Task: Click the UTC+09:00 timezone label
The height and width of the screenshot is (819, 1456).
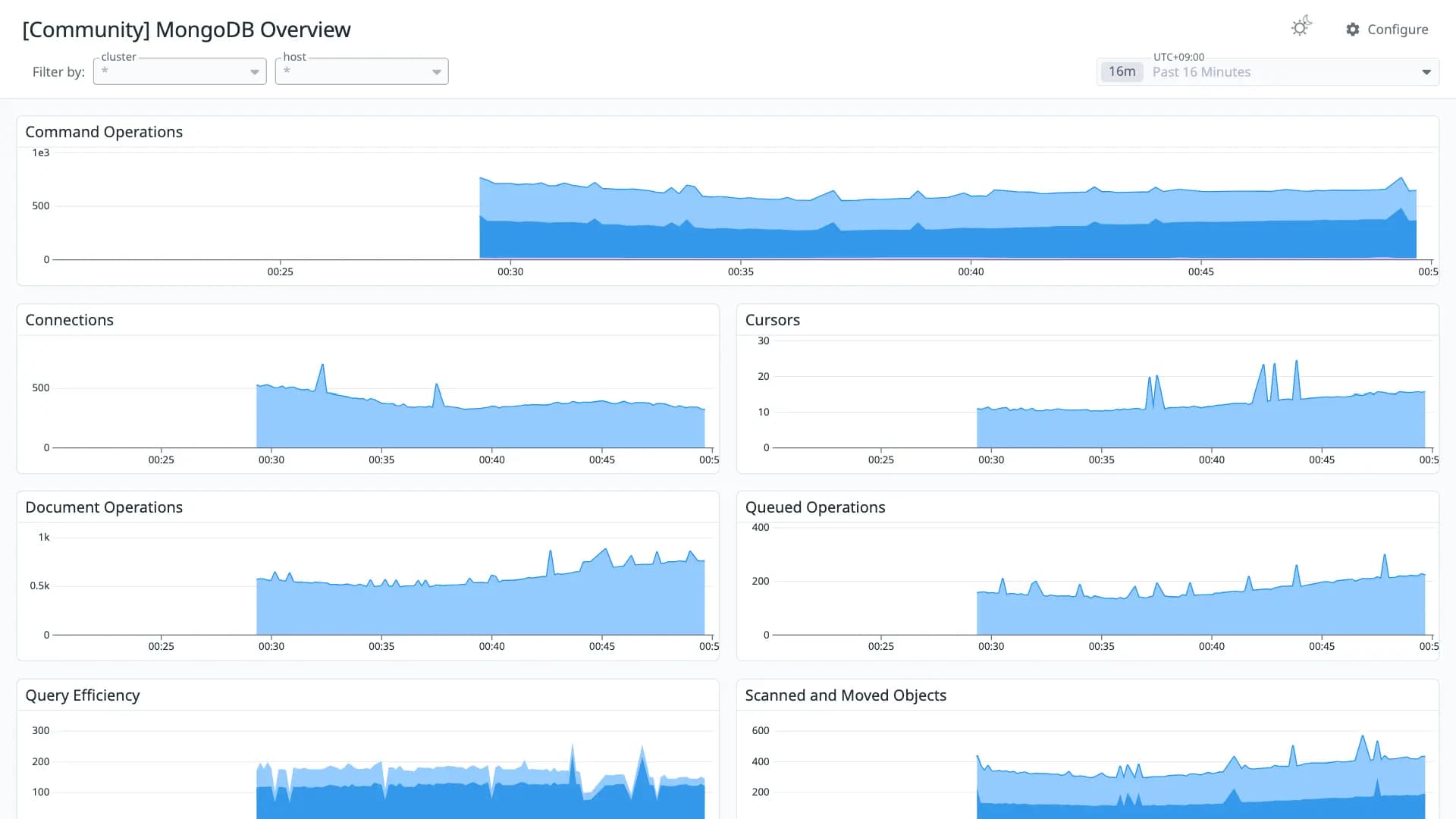Action: click(1178, 57)
